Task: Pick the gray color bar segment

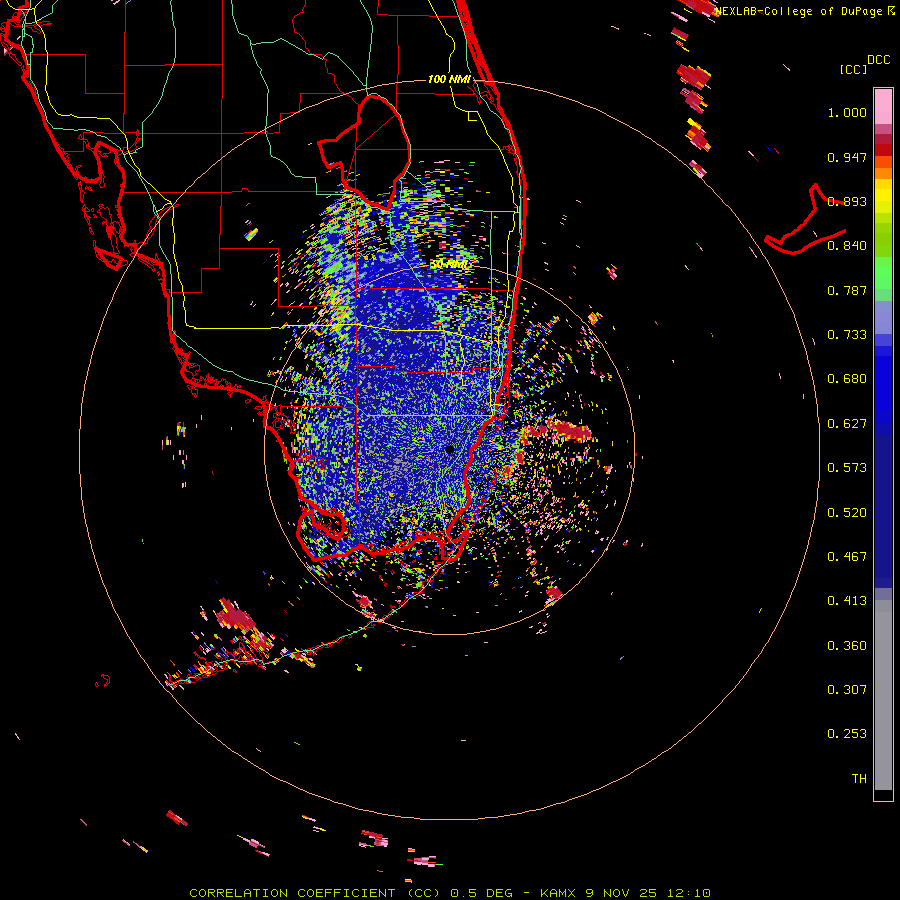Action: [883, 695]
